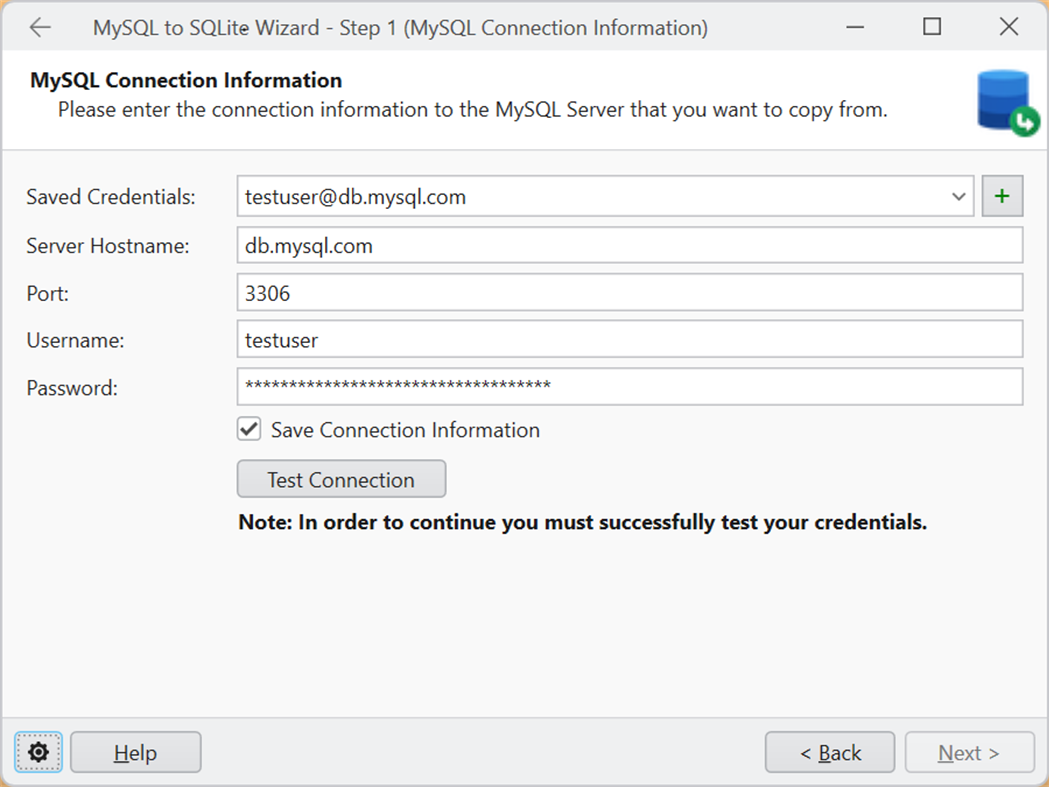
Task: Maximize the wizard window
Action: 932,28
